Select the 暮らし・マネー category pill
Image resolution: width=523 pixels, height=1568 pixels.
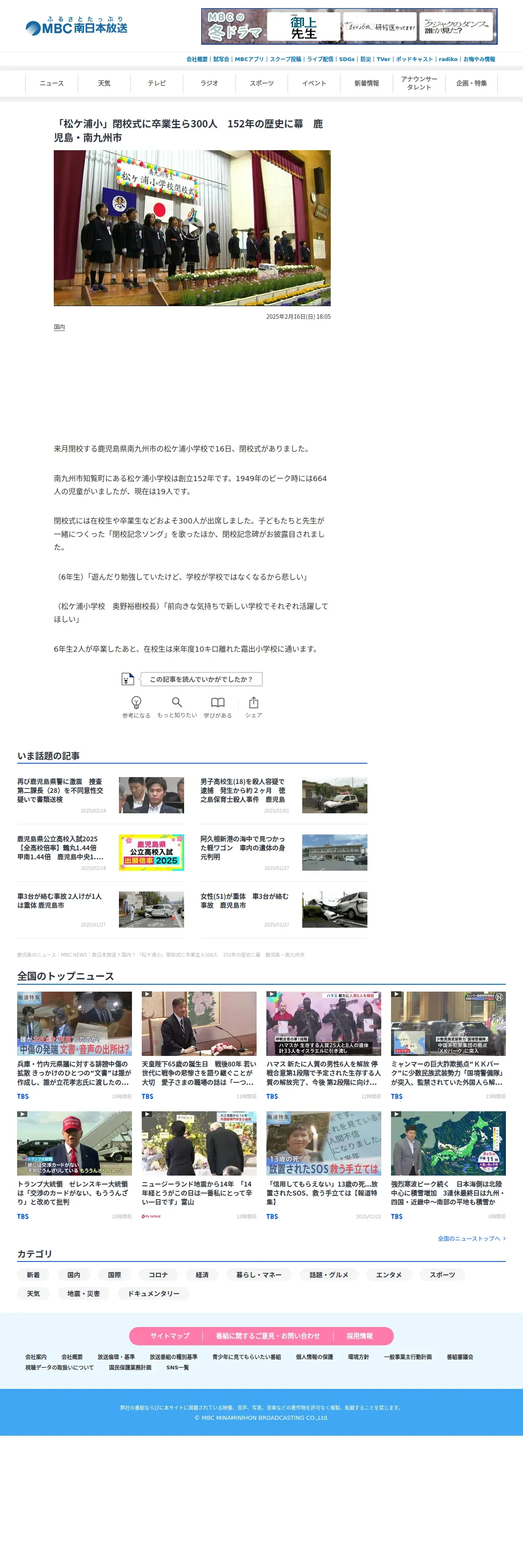pos(259,1275)
